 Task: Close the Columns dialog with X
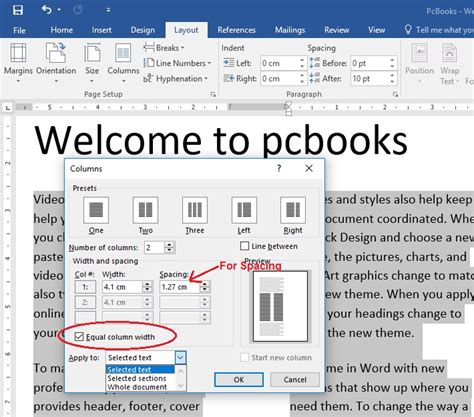tap(309, 168)
